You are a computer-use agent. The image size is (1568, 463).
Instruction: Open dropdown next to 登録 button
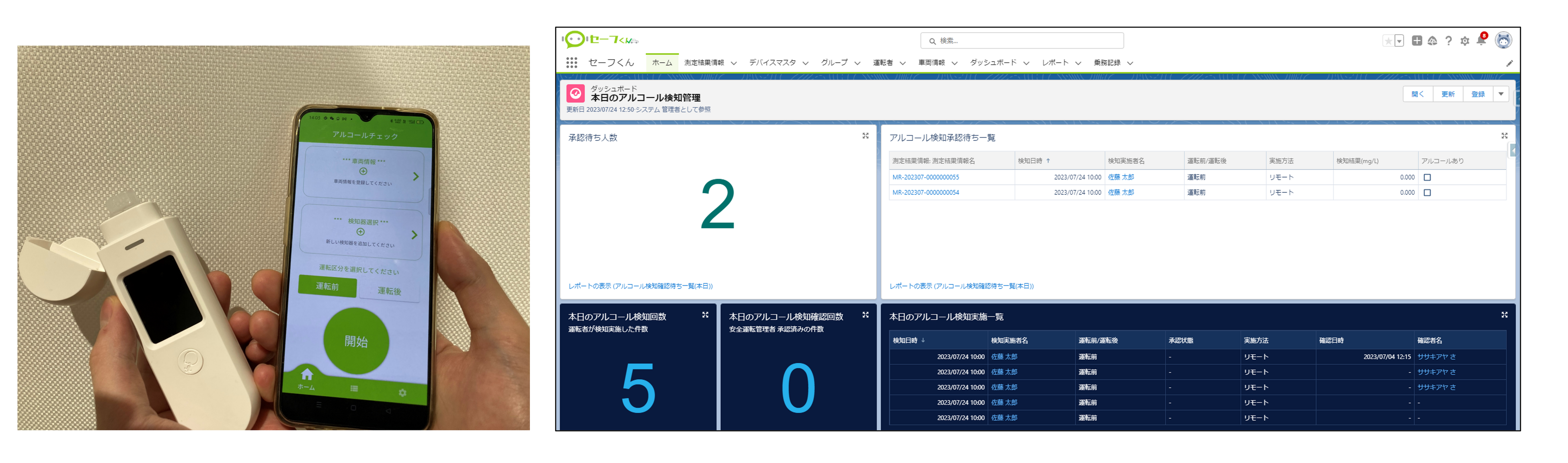(1501, 94)
